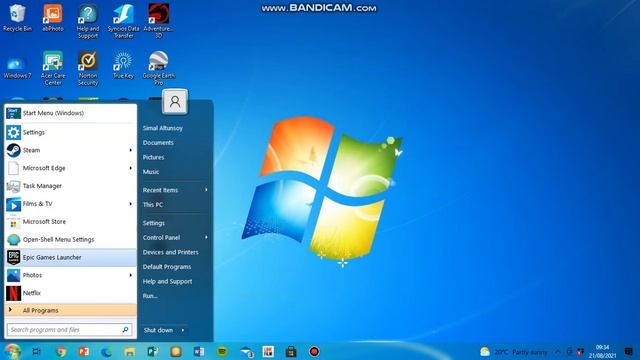Expand the Steam submenu arrow
The image size is (640, 360).
(131, 150)
